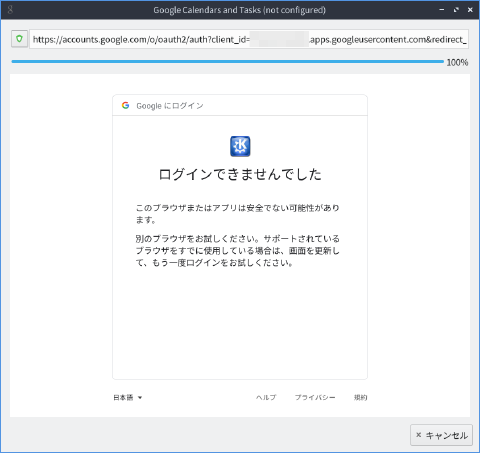Open the プライバシー privacy link
Image resolution: width=480 pixels, height=453 pixels.
(315, 397)
